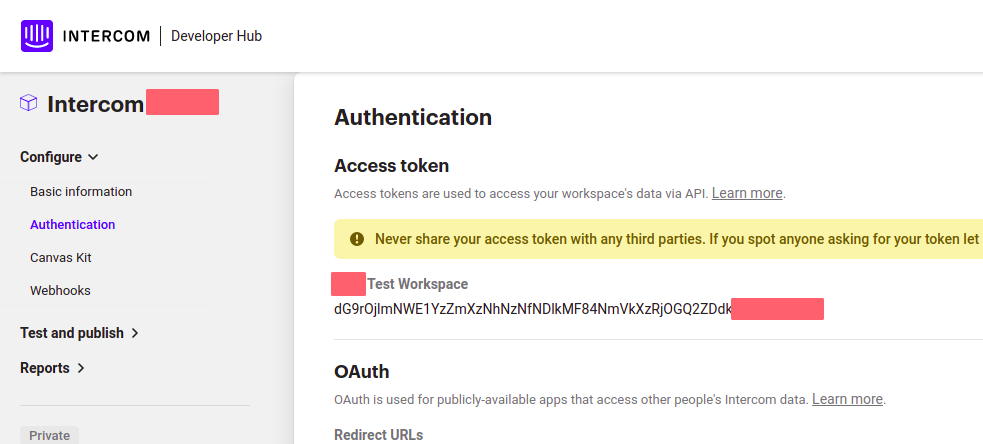Click the Intercom logo icon
The image size is (983, 444).
tap(37, 36)
